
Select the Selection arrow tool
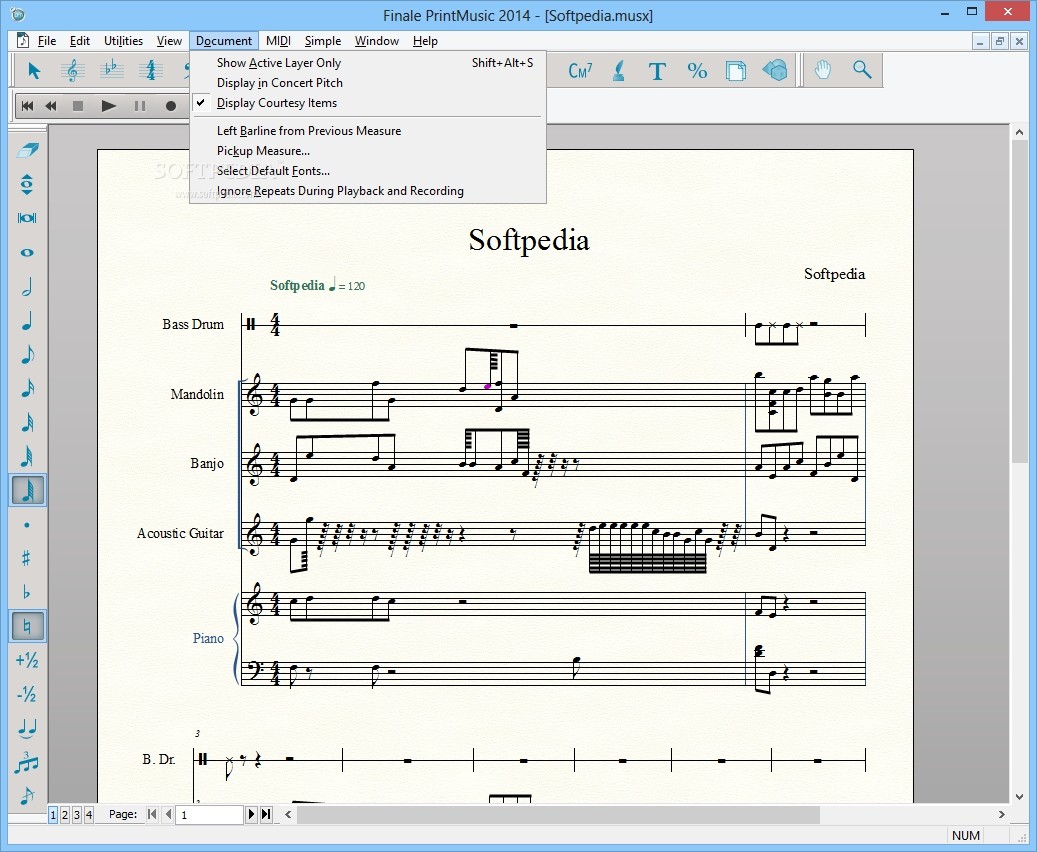coord(34,70)
